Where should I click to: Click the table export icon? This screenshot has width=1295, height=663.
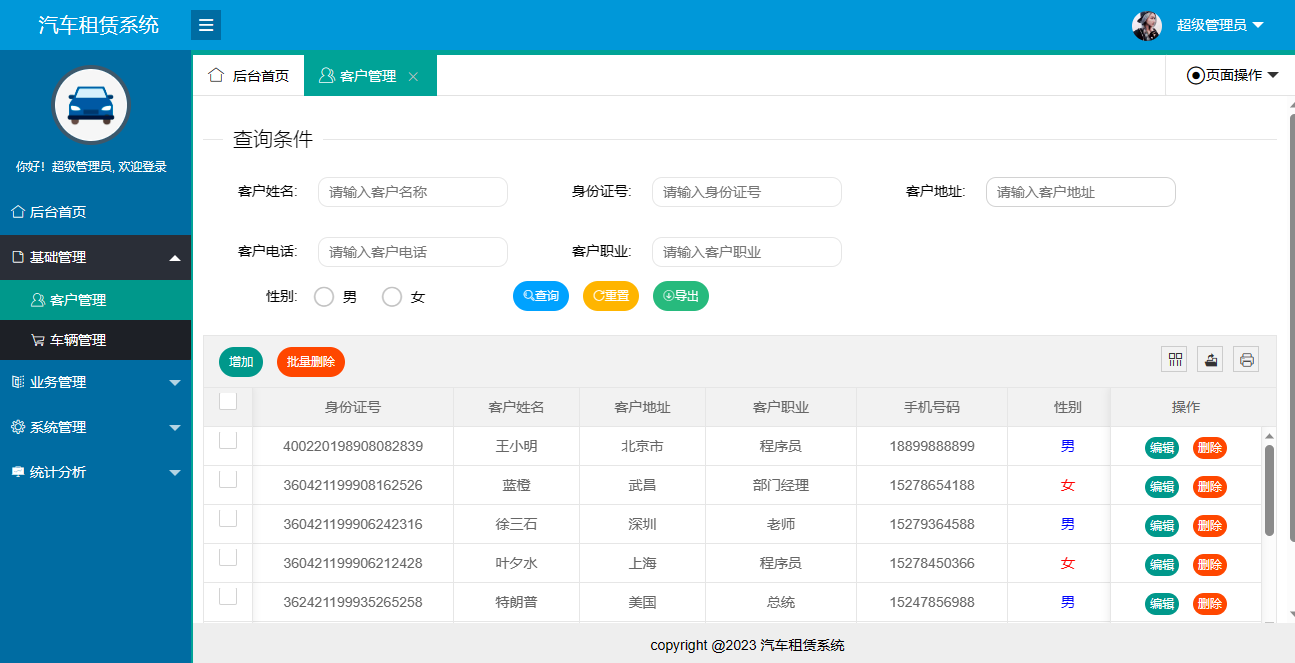pyautogui.click(x=1210, y=360)
